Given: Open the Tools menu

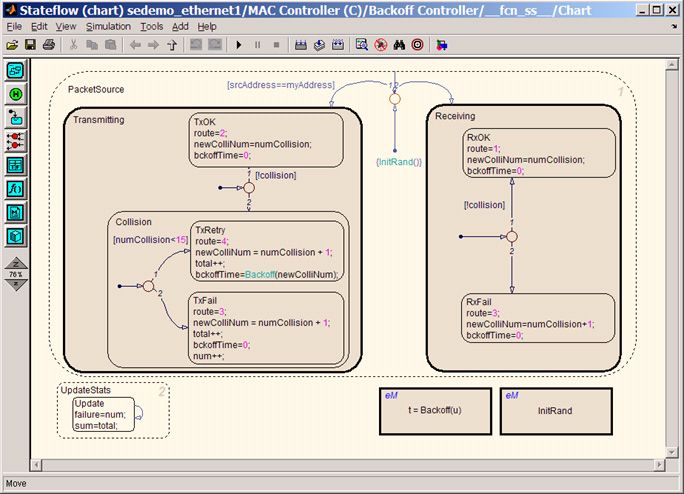Looking at the screenshot, I should (152, 26).
